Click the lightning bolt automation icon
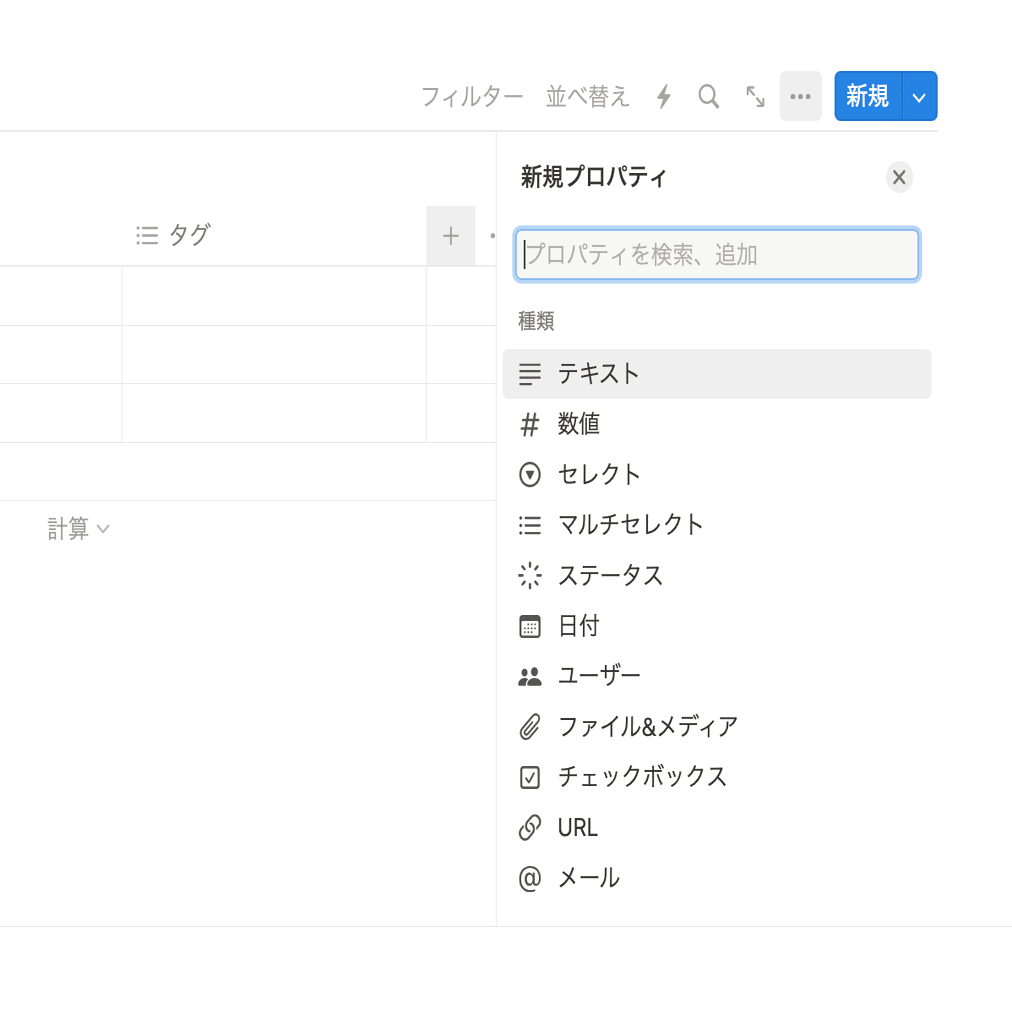 click(664, 97)
